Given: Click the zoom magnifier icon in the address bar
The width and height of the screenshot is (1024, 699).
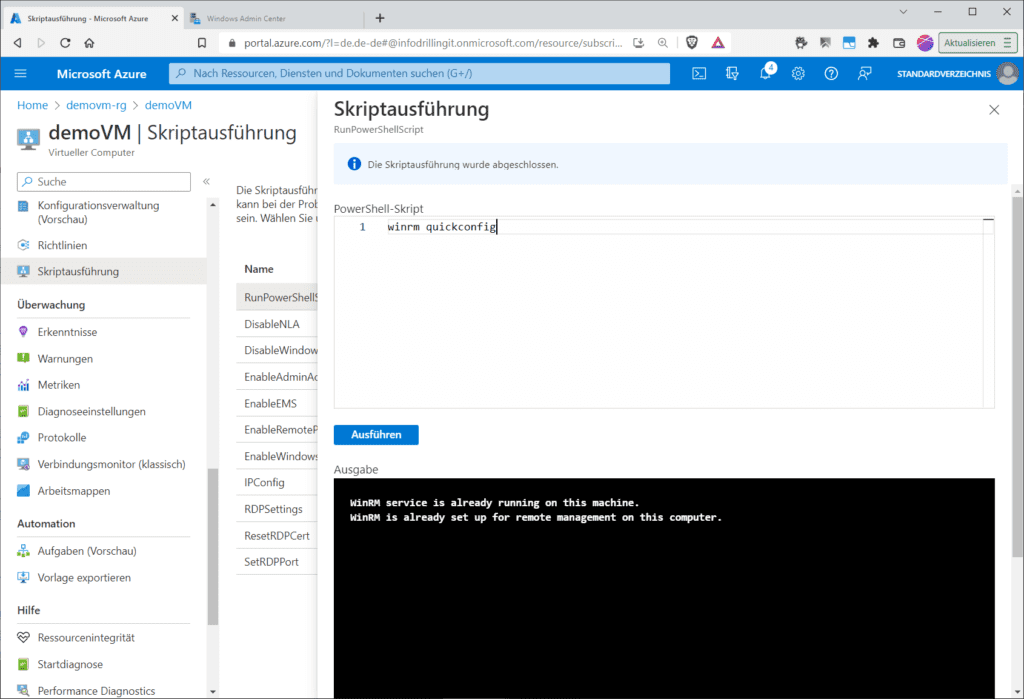Looking at the screenshot, I should tap(663, 43).
